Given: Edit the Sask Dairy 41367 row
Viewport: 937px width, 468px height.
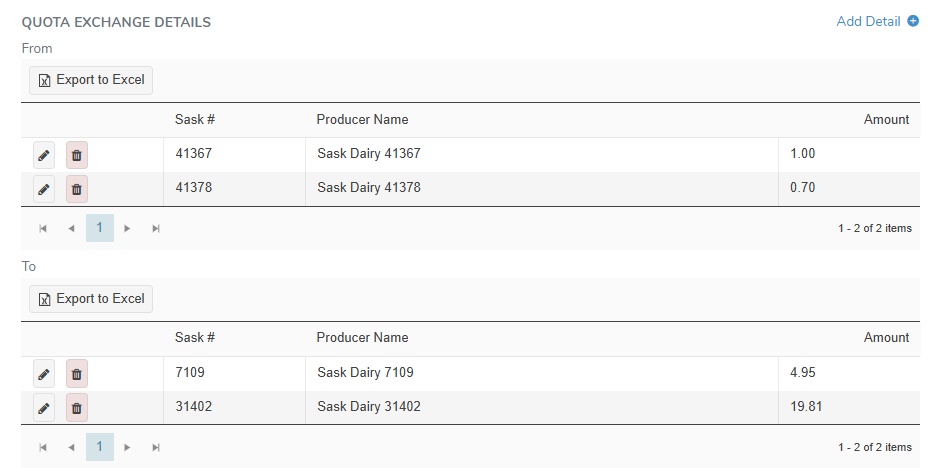Looking at the screenshot, I should pos(44,155).
